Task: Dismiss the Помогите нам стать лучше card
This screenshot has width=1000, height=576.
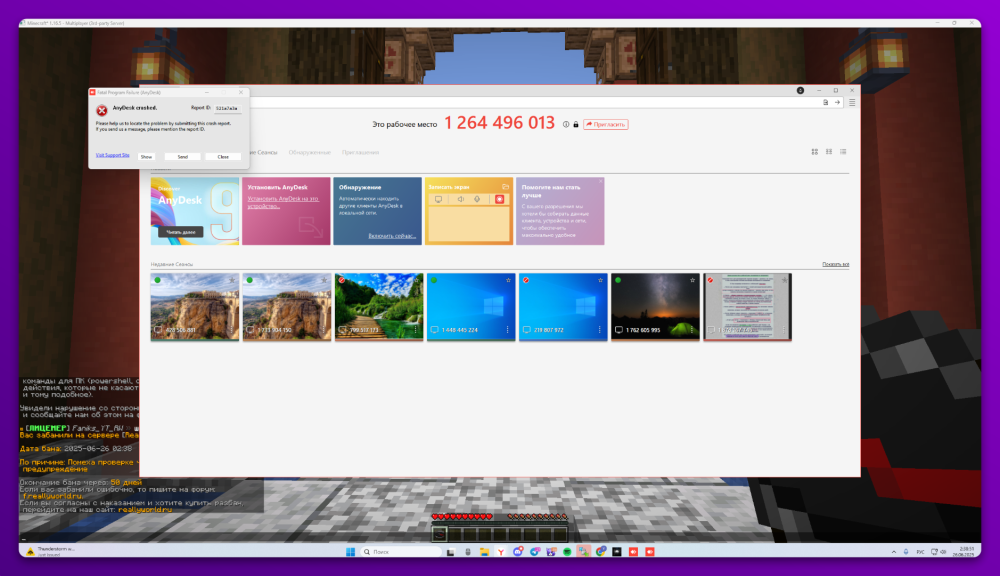Action: [600, 182]
